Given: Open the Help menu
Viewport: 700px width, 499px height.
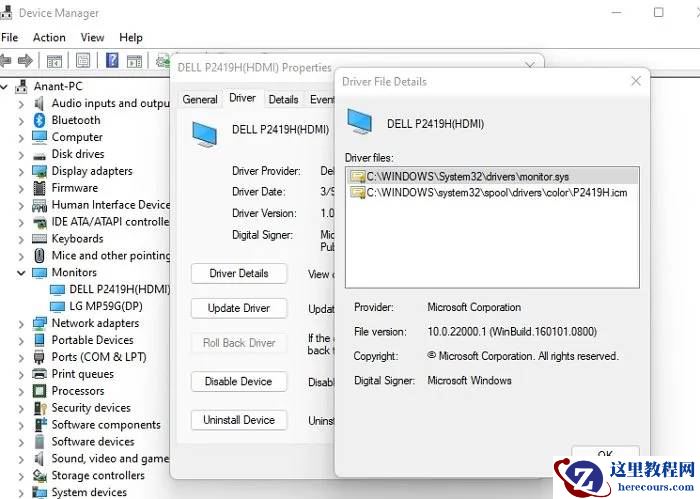Looking at the screenshot, I should 131,37.
